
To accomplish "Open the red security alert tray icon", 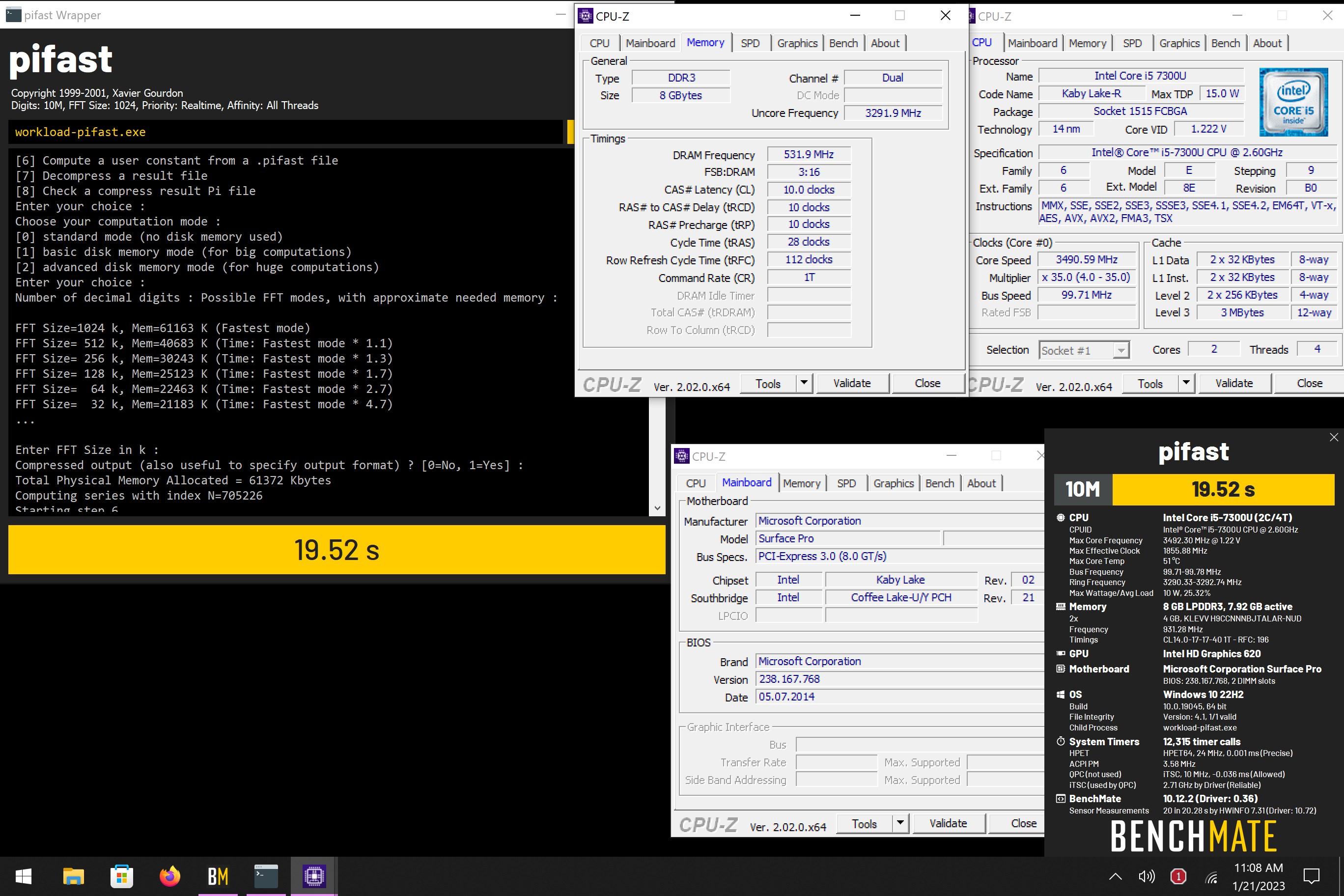I will (x=1177, y=876).
